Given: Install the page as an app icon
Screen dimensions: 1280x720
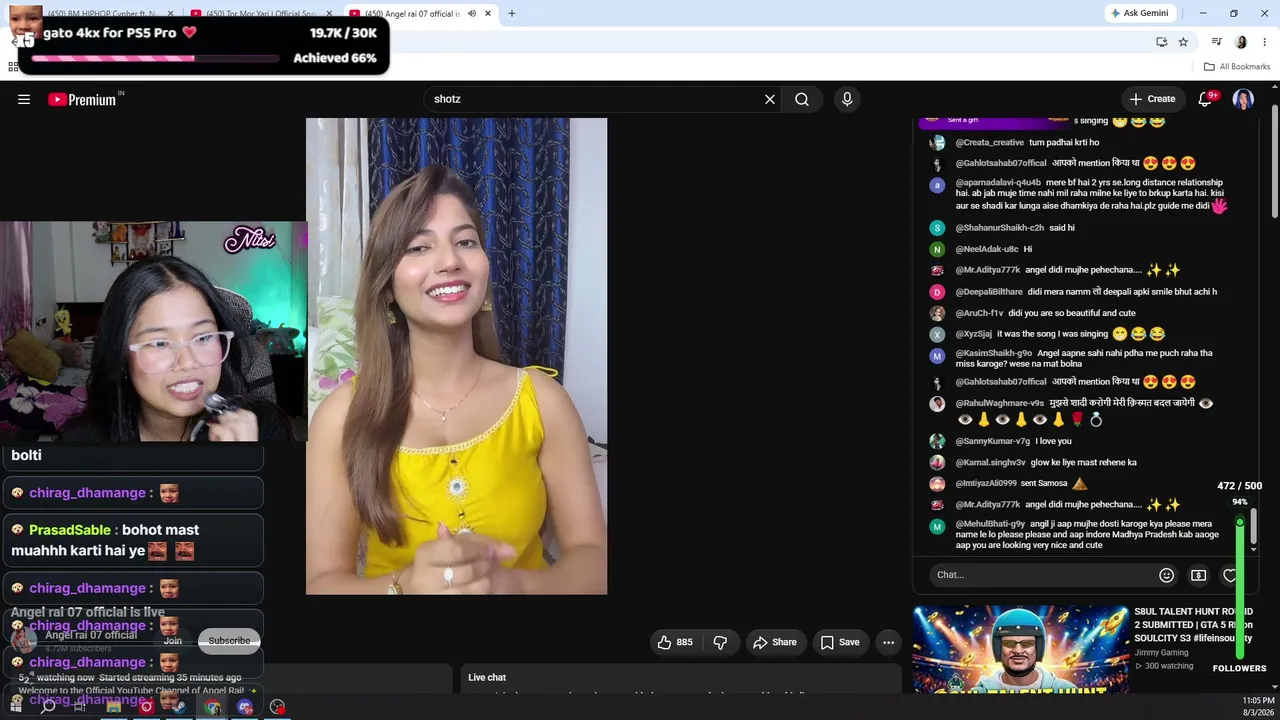Looking at the screenshot, I should click(1162, 42).
